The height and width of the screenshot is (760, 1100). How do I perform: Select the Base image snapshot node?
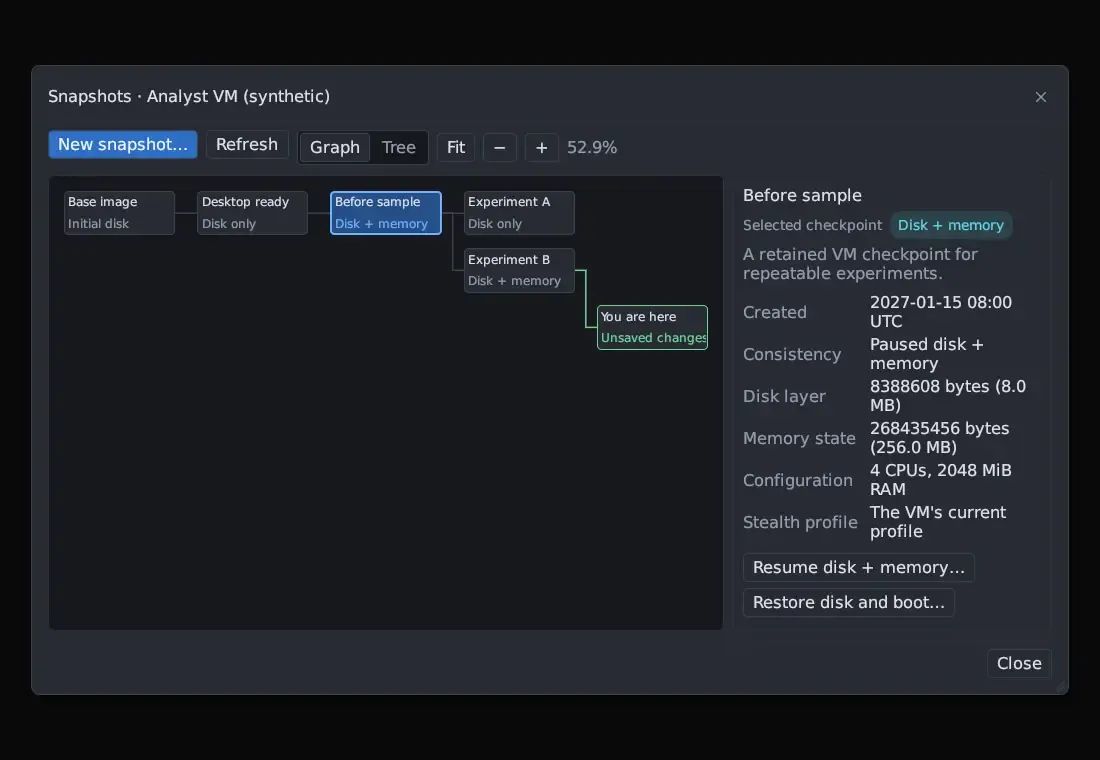pos(119,213)
